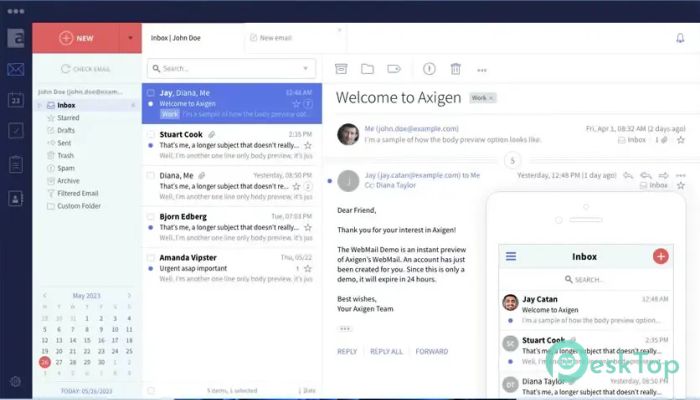Tick checkbox for Stuart Cook email
This screenshot has width=700, height=400.
tap(151, 134)
